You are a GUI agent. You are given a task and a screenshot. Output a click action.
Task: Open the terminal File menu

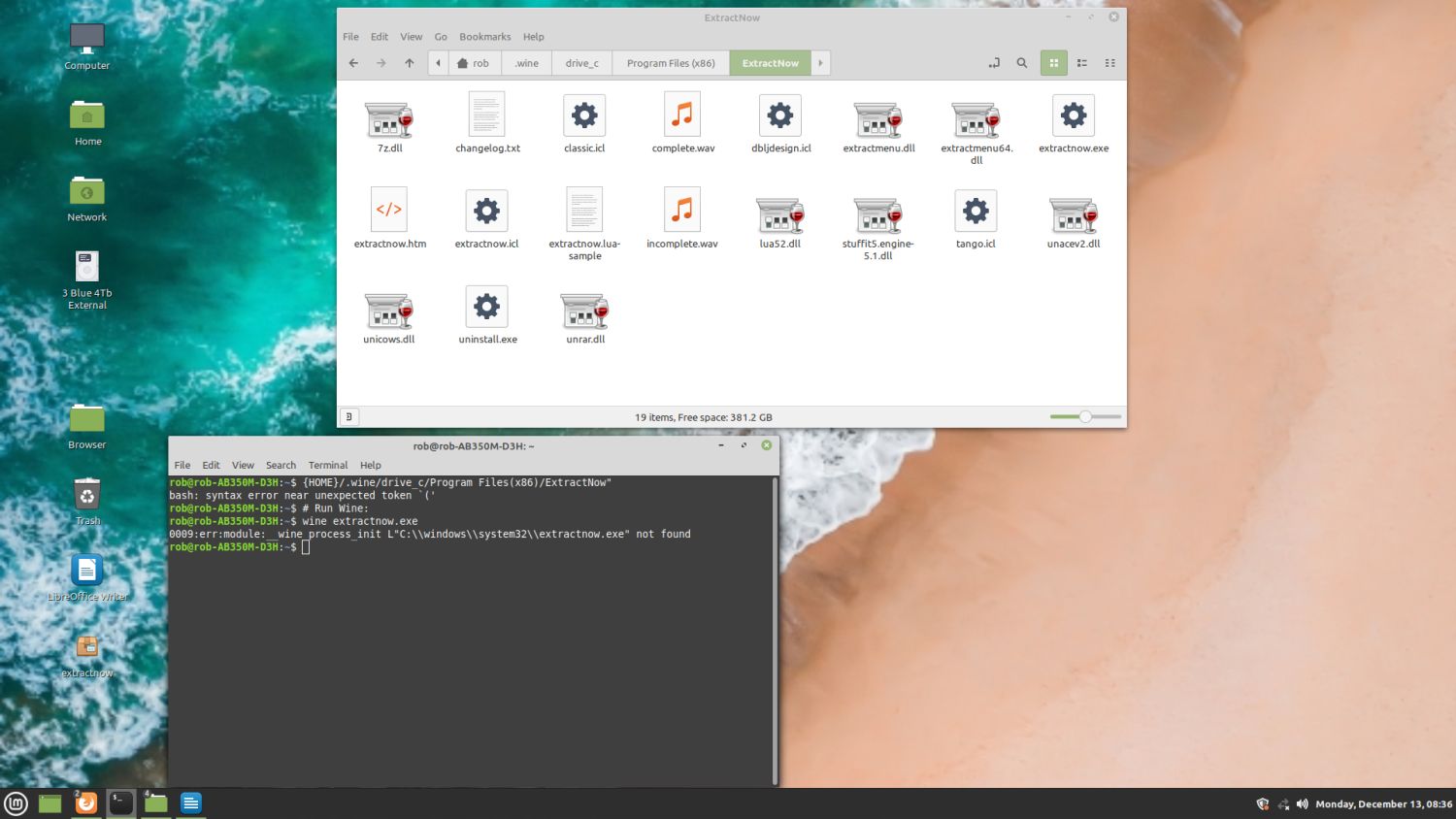[182, 465]
